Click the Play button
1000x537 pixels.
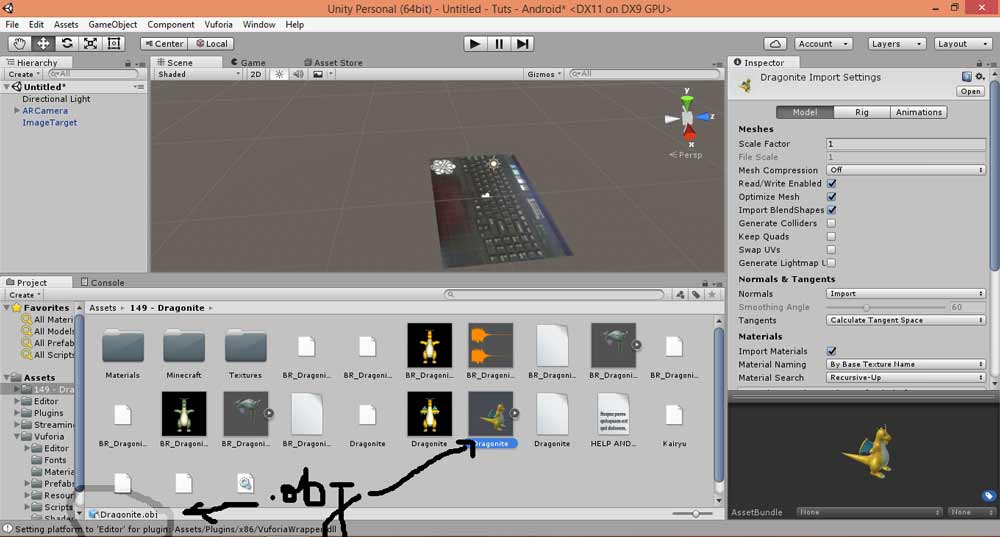point(474,43)
